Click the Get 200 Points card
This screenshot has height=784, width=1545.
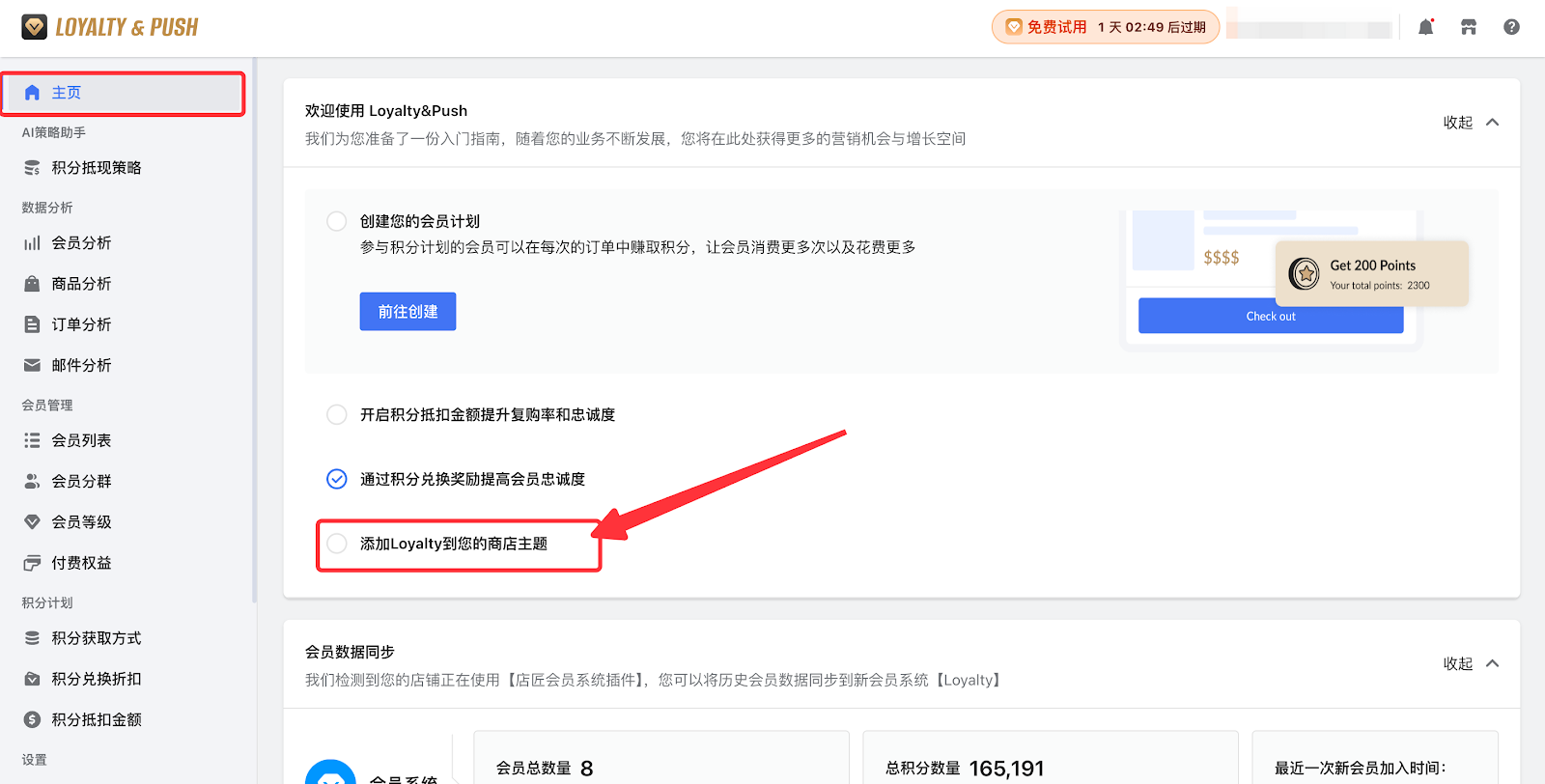pyautogui.click(x=1371, y=274)
